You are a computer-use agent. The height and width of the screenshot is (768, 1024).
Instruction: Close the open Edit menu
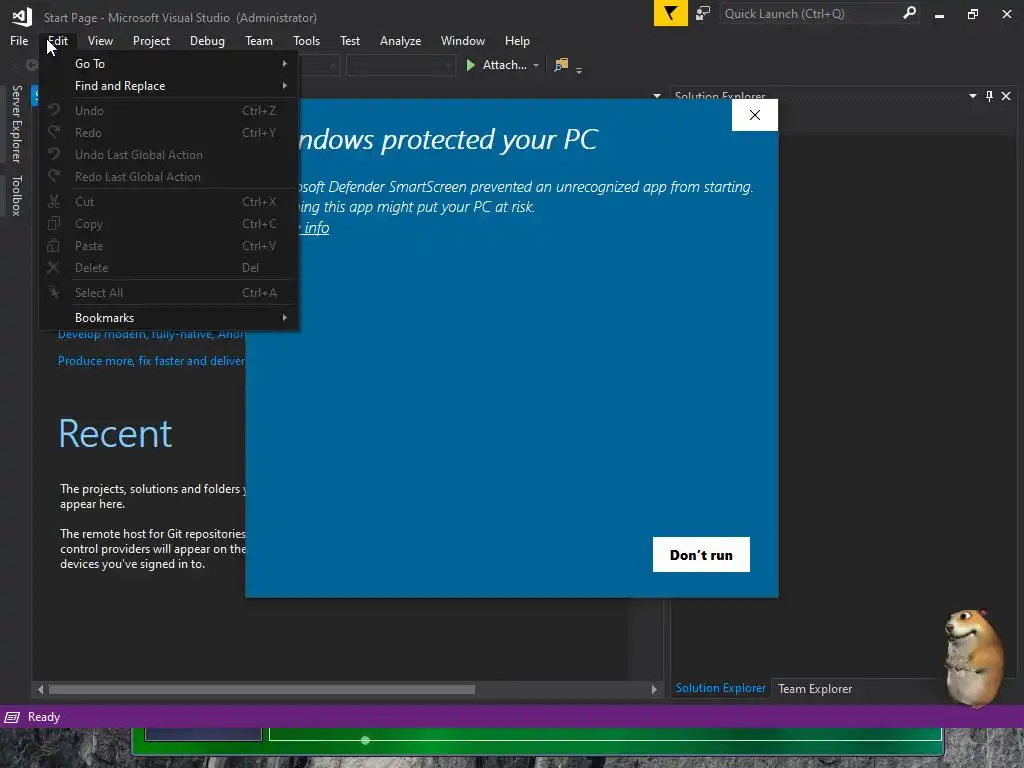pos(57,40)
